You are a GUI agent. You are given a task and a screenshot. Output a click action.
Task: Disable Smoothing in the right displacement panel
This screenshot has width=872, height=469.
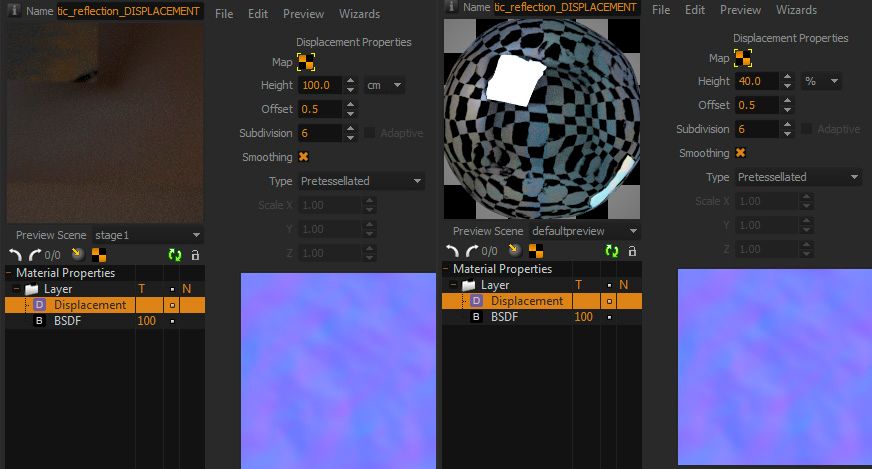pyautogui.click(x=741, y=153)
